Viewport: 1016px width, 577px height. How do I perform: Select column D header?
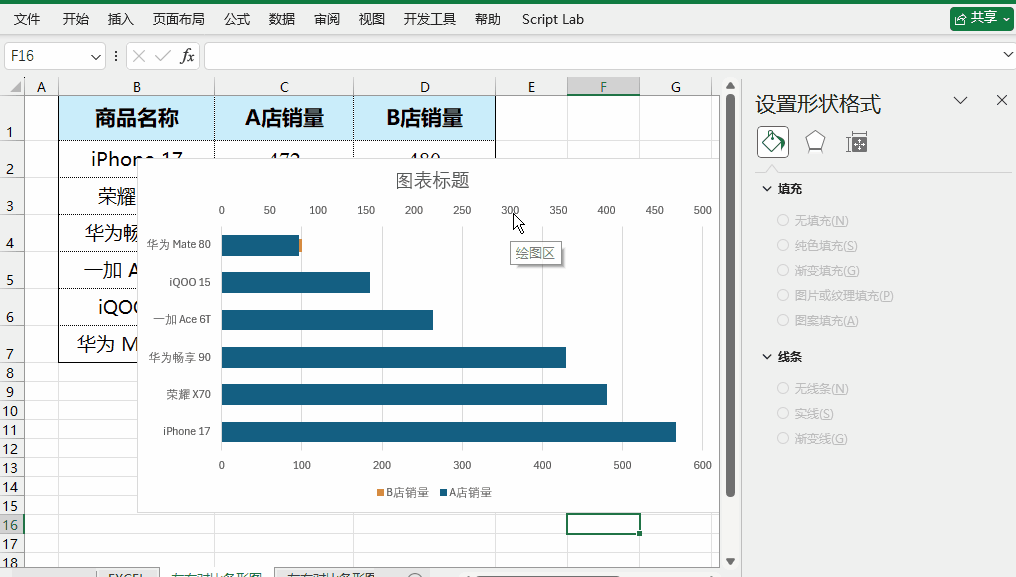click(424, 87)
